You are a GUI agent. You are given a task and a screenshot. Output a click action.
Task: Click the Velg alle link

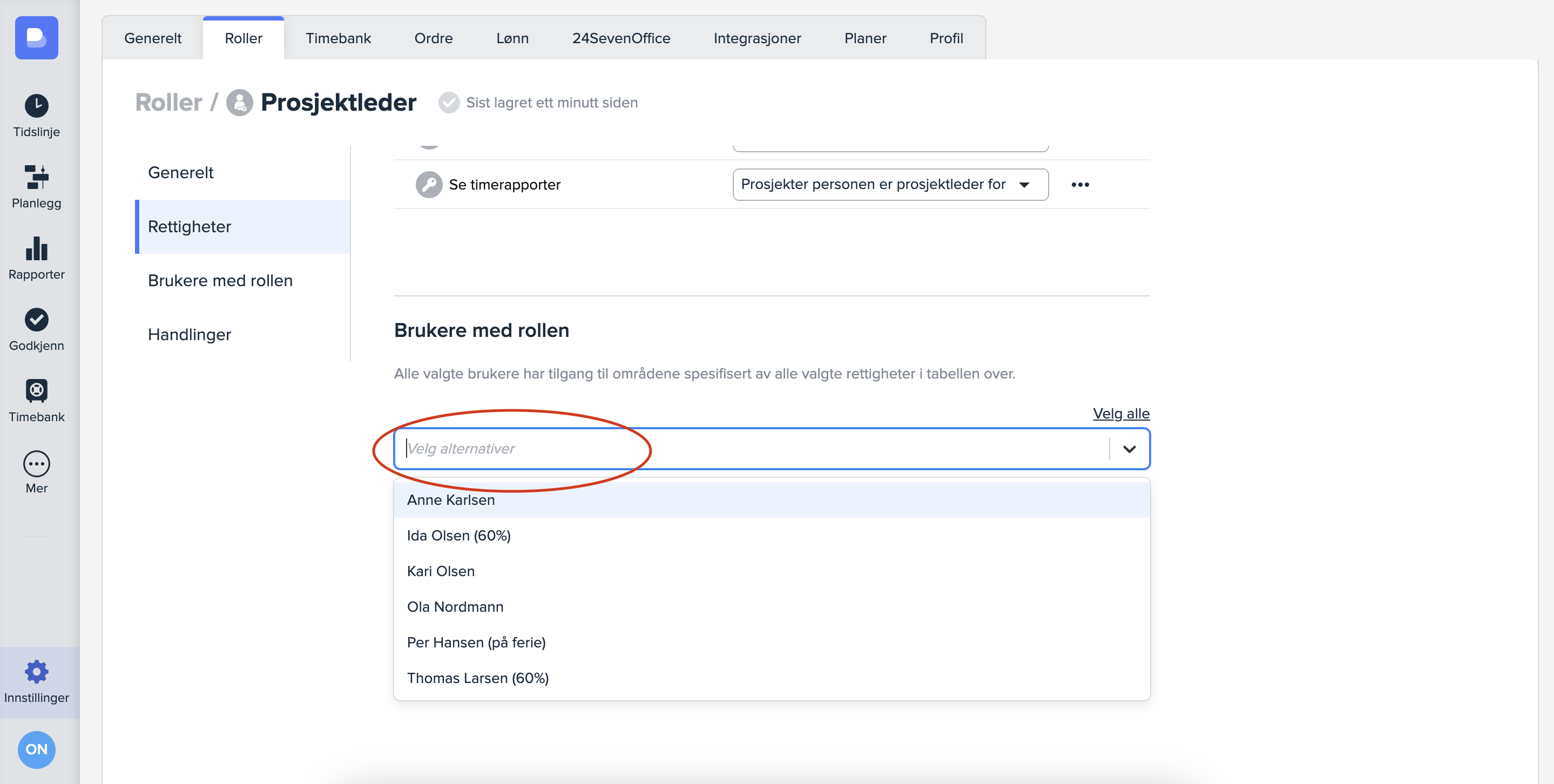(x=1120, y=414)
